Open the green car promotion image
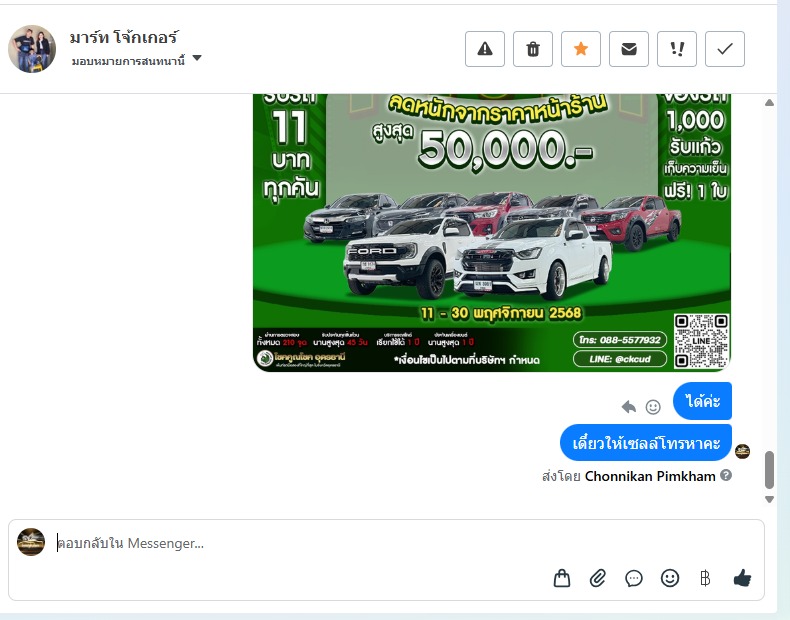Screen dimensions: 790x620 492,232
